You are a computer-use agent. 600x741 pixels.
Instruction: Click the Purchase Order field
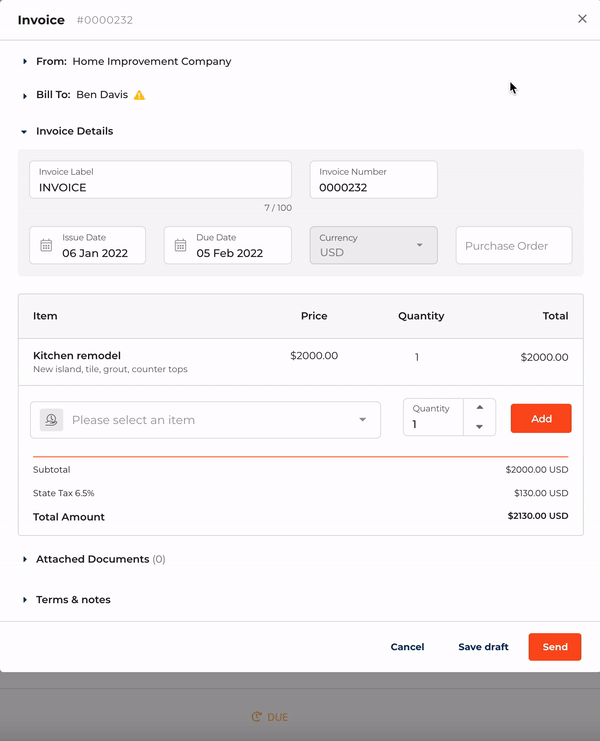(x=514, y=245)
